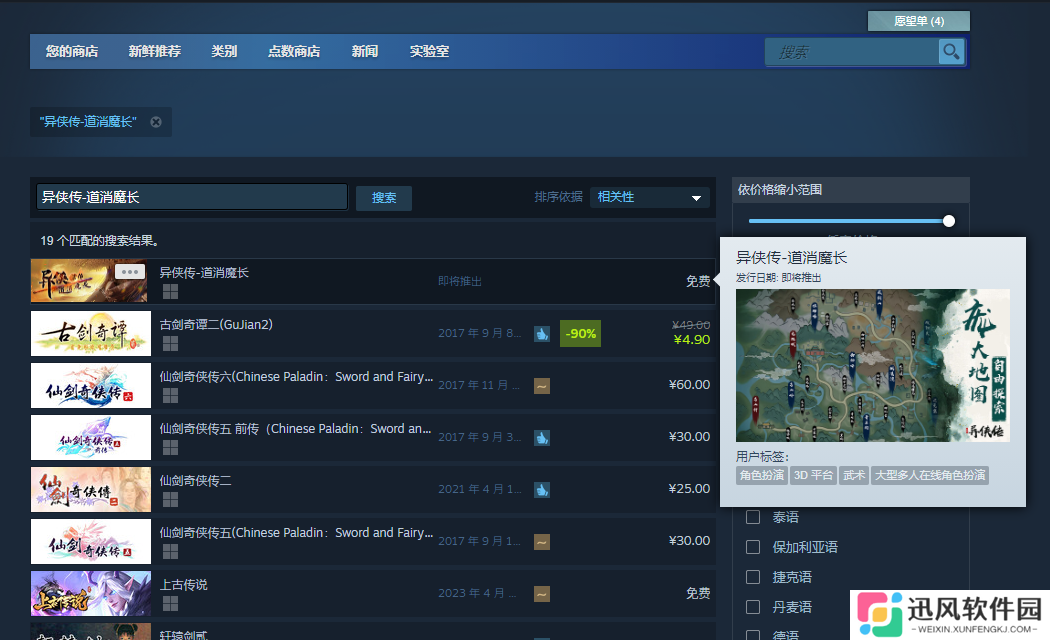Focus the top store search field
This screenshot has width=1050, height=640.
(x=852, y=52)
